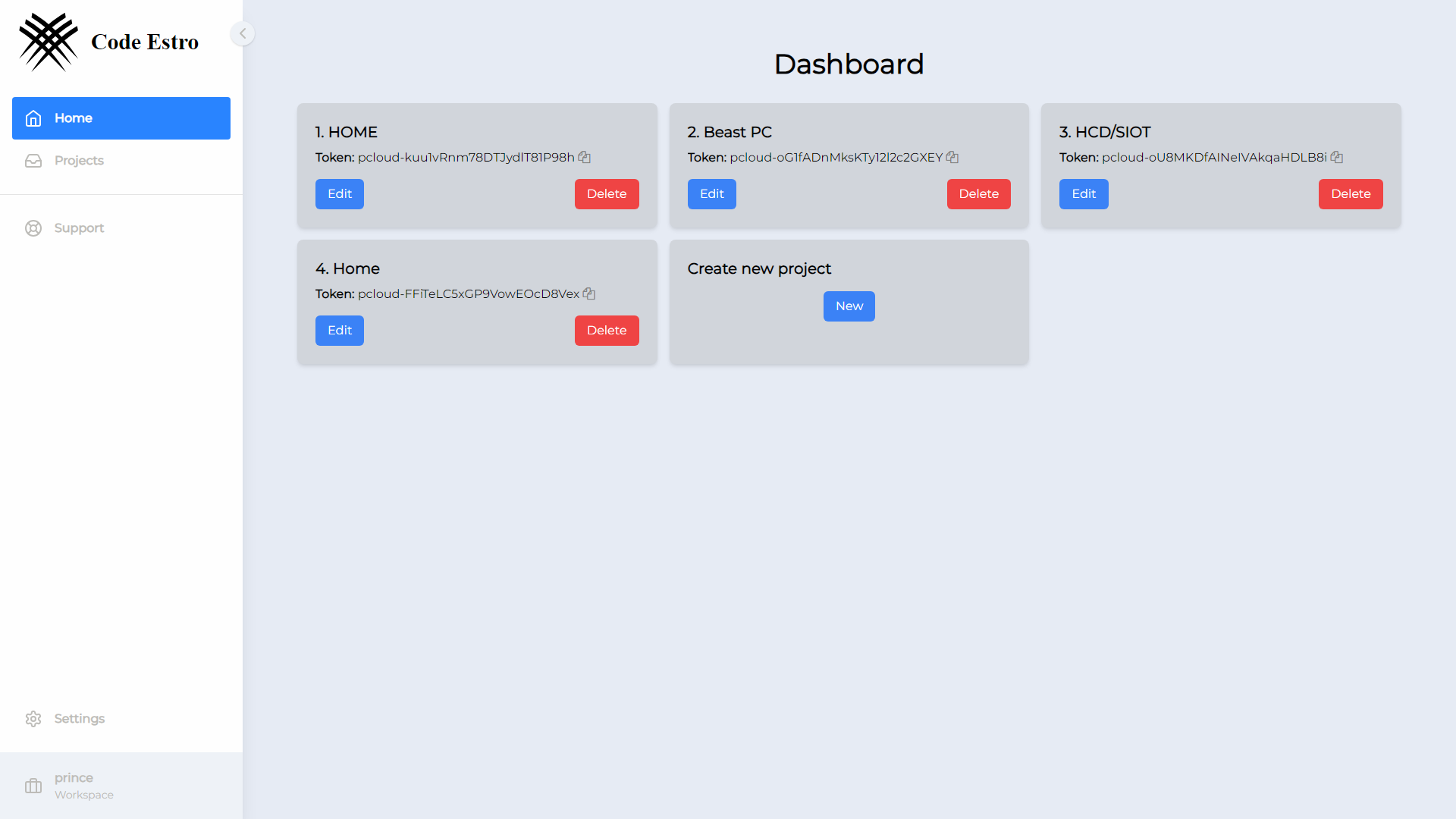Select Projects in the sidebar
This screenshot has width=1456, height=819.
(x=79, y=160)
